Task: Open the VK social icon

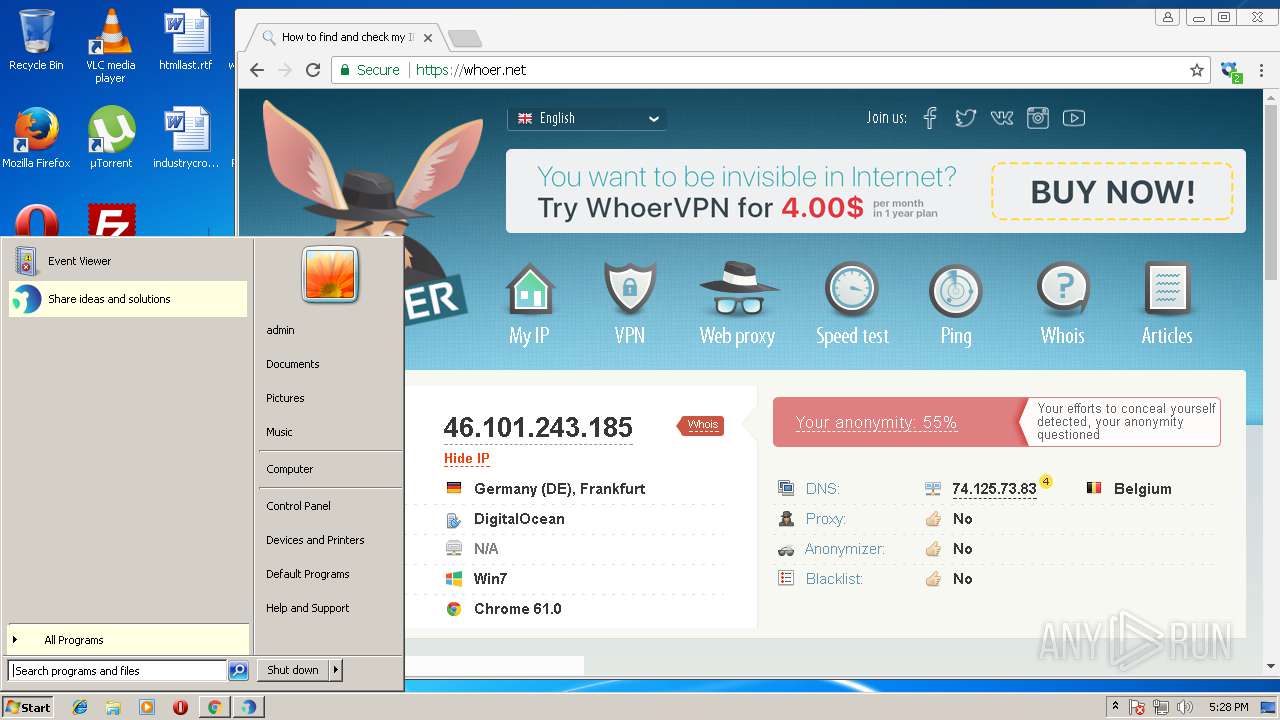Action: click(x=1002, y=118)
